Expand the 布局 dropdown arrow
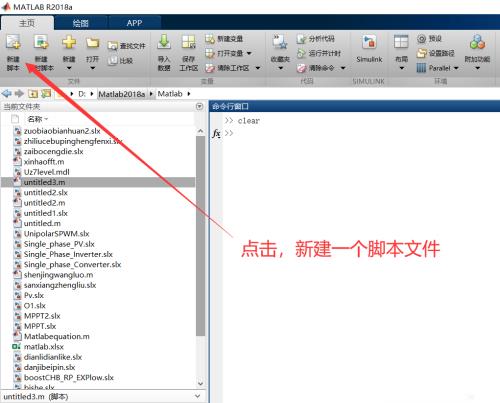500x403 pixels. [x=402, y=68]
